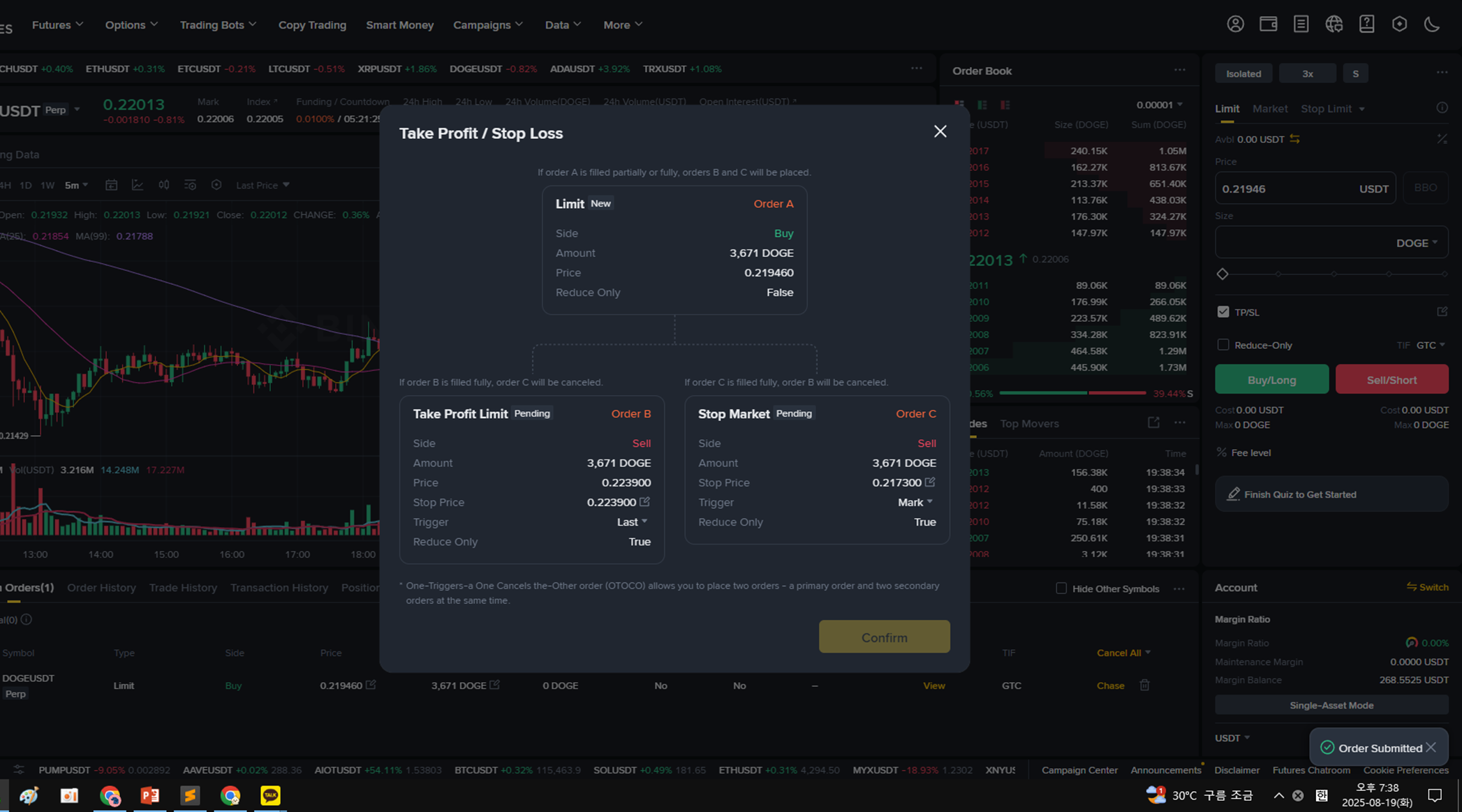Screen dimensions: 1462x812
Task: Delete the DOGEUSDT order trash icon
Action: pos(1144,685)
